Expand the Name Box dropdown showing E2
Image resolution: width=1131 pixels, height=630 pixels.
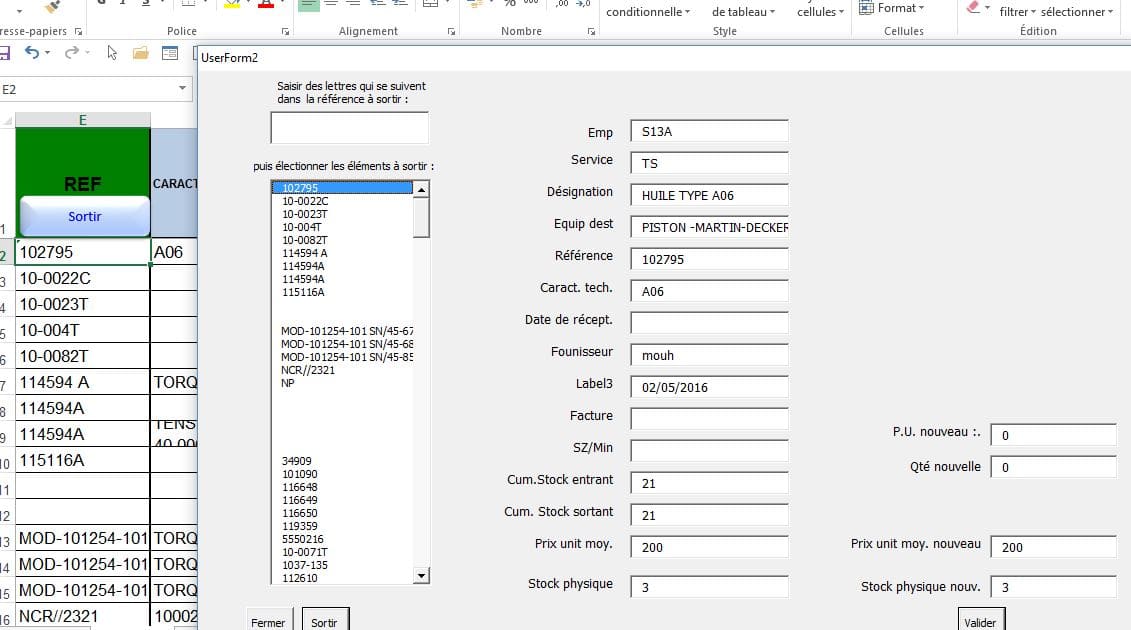coord(182,89)
